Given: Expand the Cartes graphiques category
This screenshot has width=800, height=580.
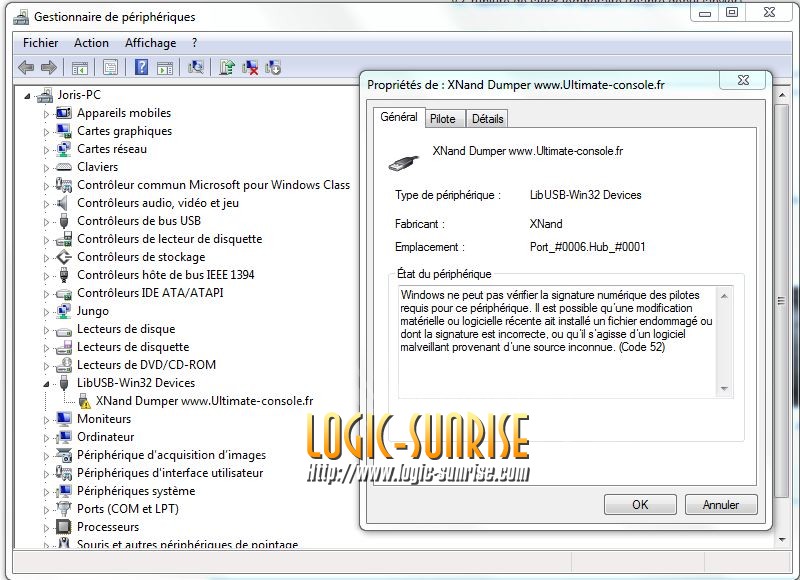Looking at the screenshot, I should tap(46, 131).
